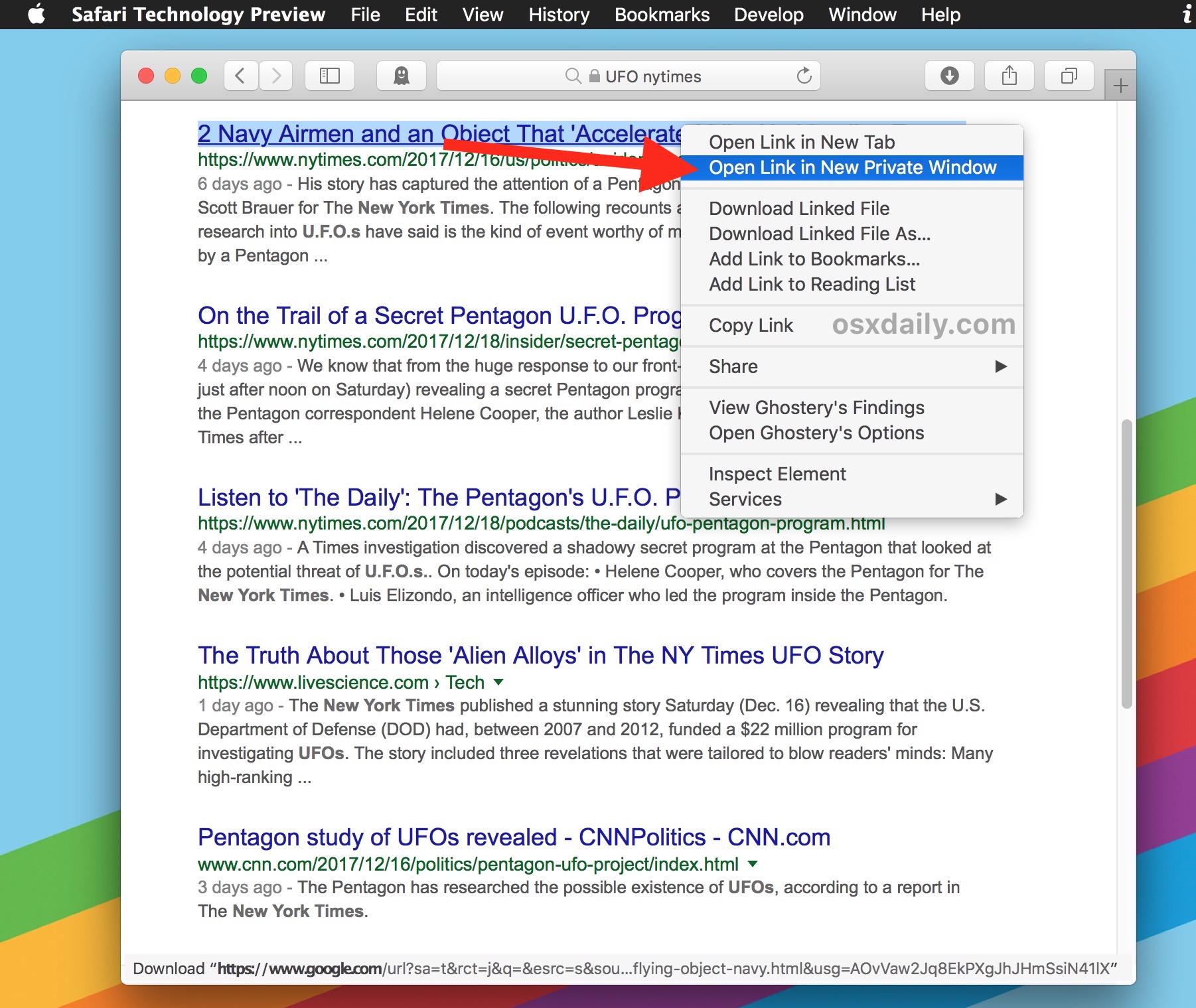Click the www.cnn.com pentagon-ufo-project URL text
Viewport: 1196px width, 1008px height.
tap(468, 864)
